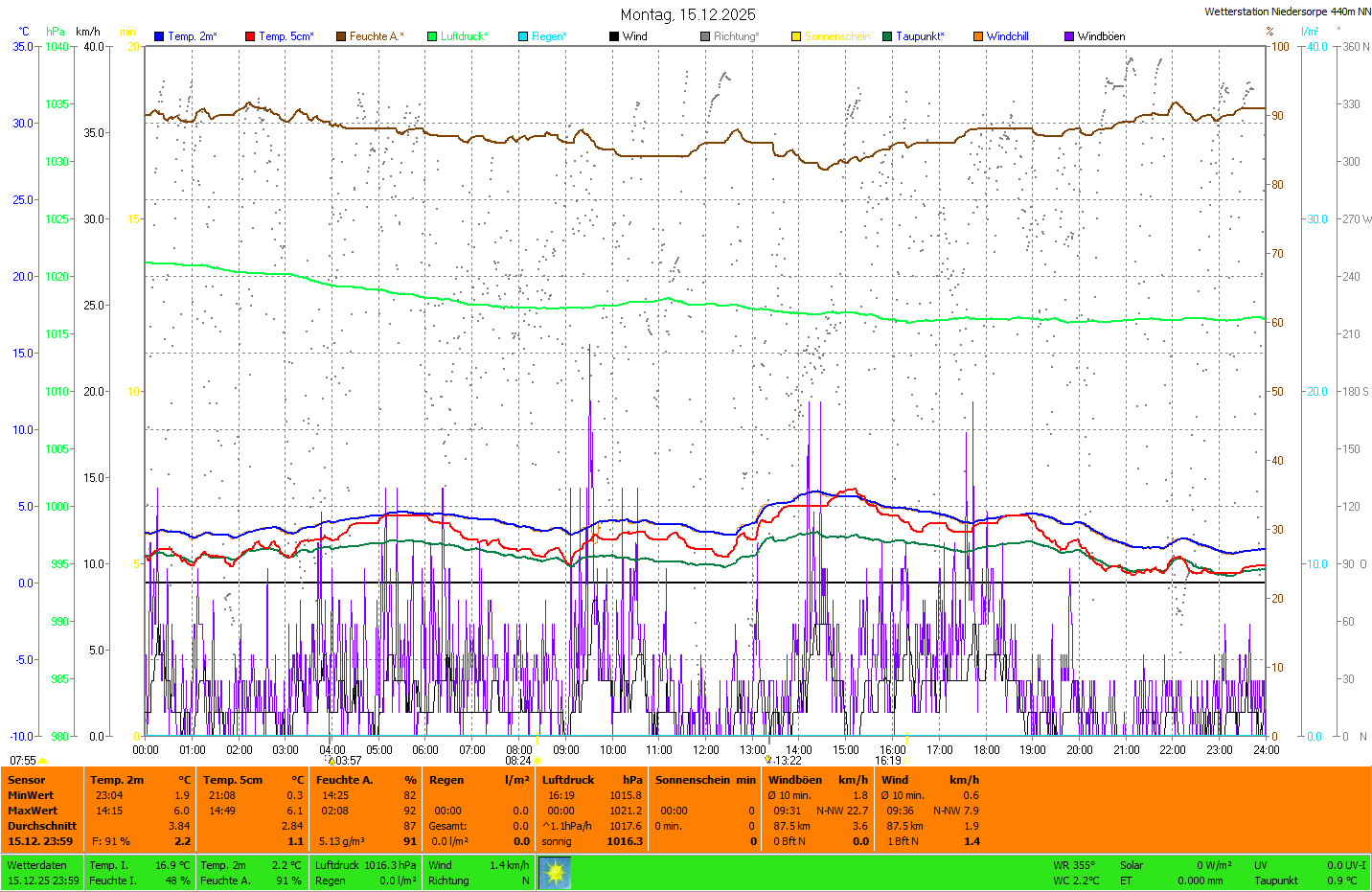Viewport: 1372px width, 892px height.
Task: Click the 16:19 sunset marker on time axis
Action: 888,761
